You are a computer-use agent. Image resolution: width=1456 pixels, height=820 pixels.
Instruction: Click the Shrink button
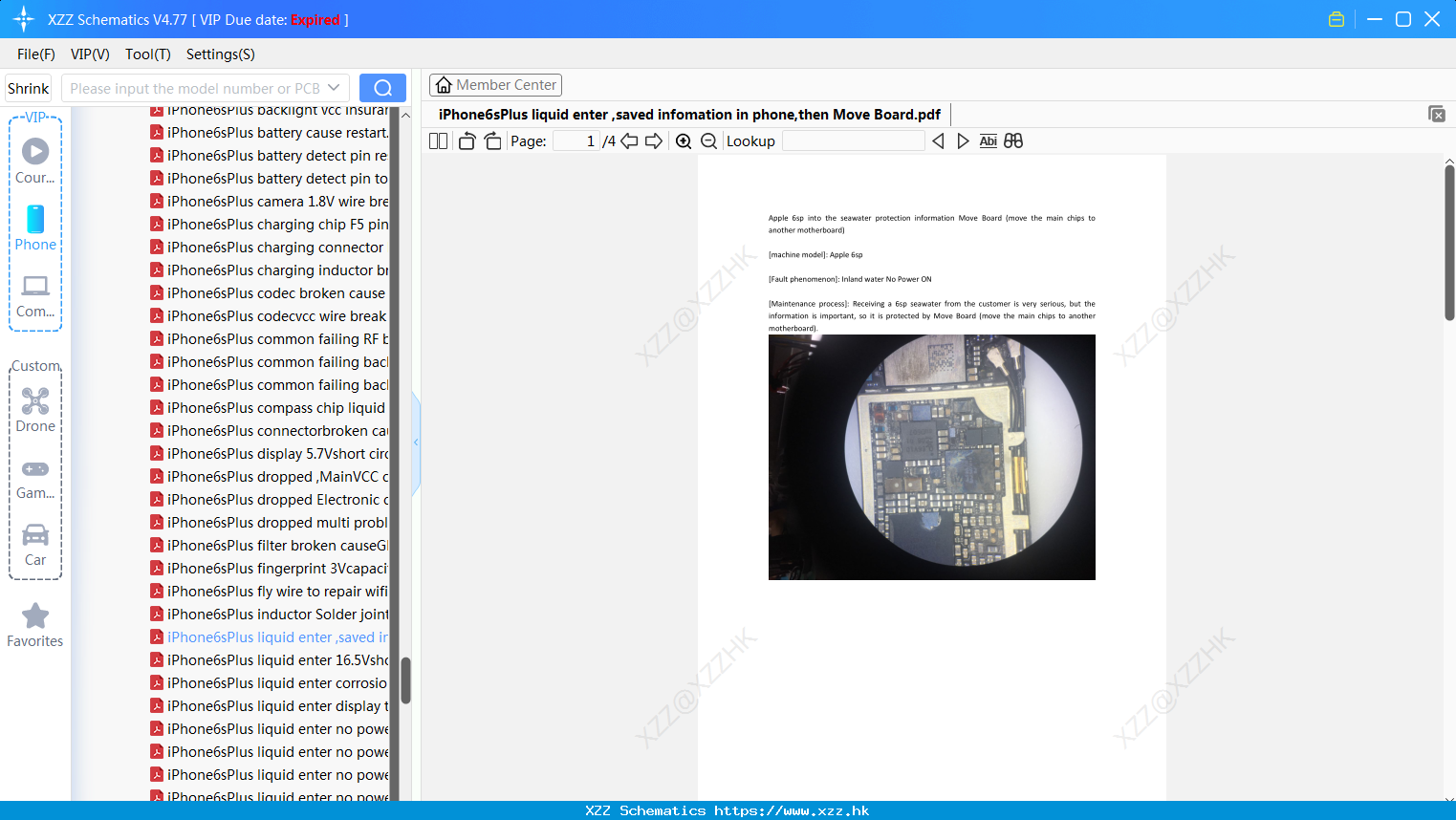[x=29, y=88]
